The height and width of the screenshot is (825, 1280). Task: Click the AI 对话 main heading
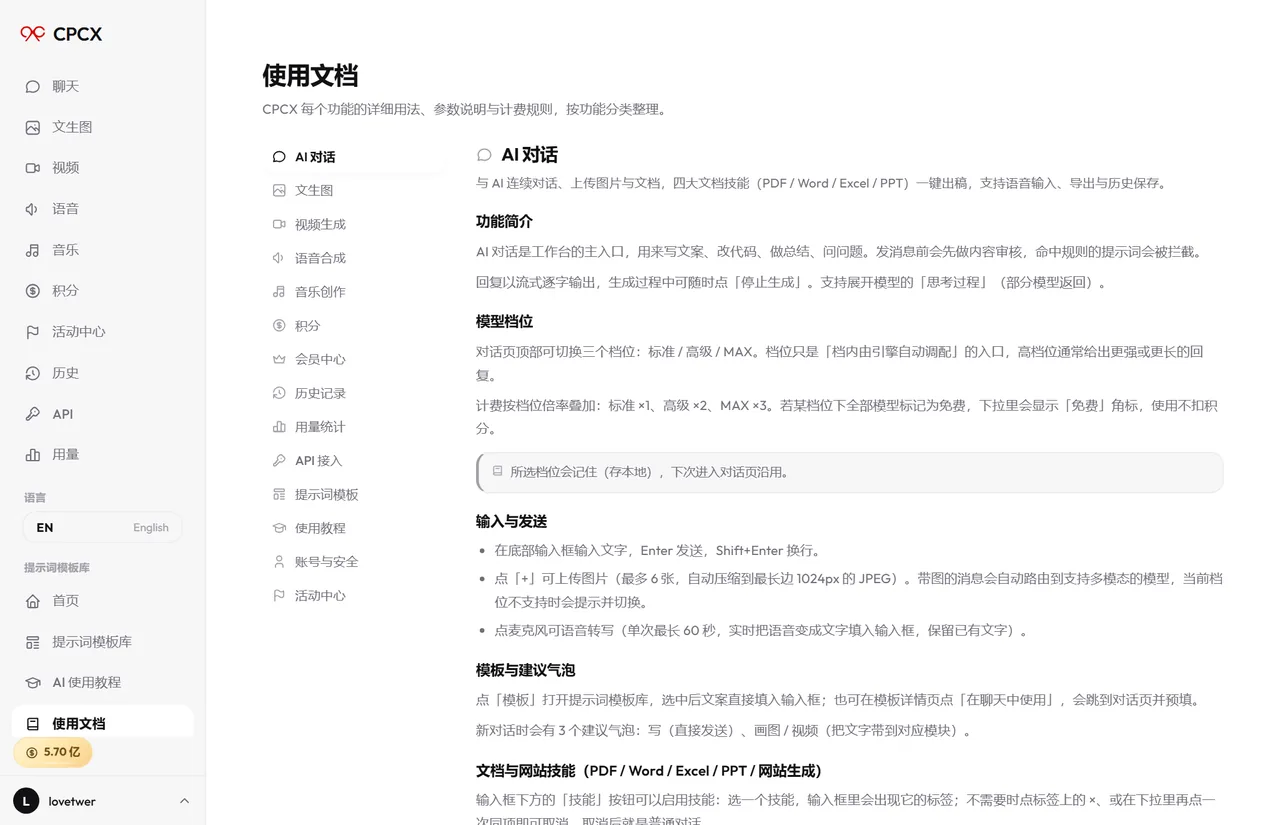[529, 155]
